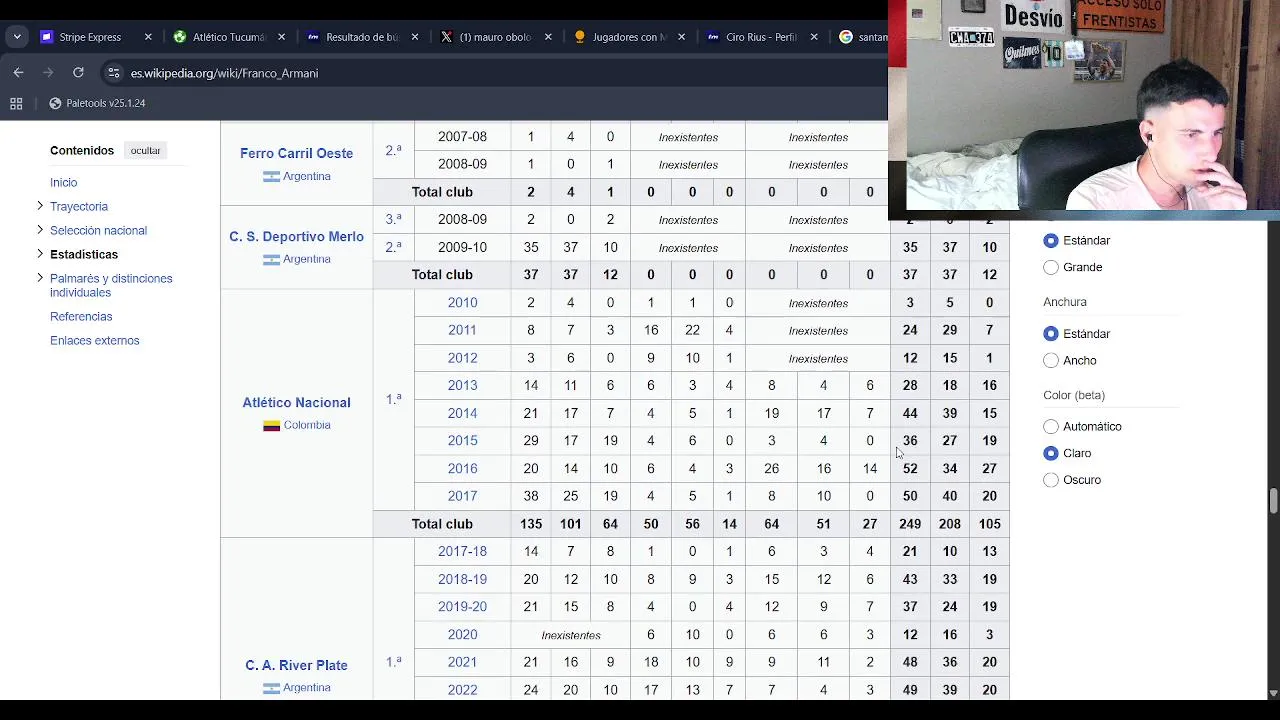Image resolution: width=1280 pixels, height=720 pixels.
Task: Open the 2013 season link
Action: 462,385
